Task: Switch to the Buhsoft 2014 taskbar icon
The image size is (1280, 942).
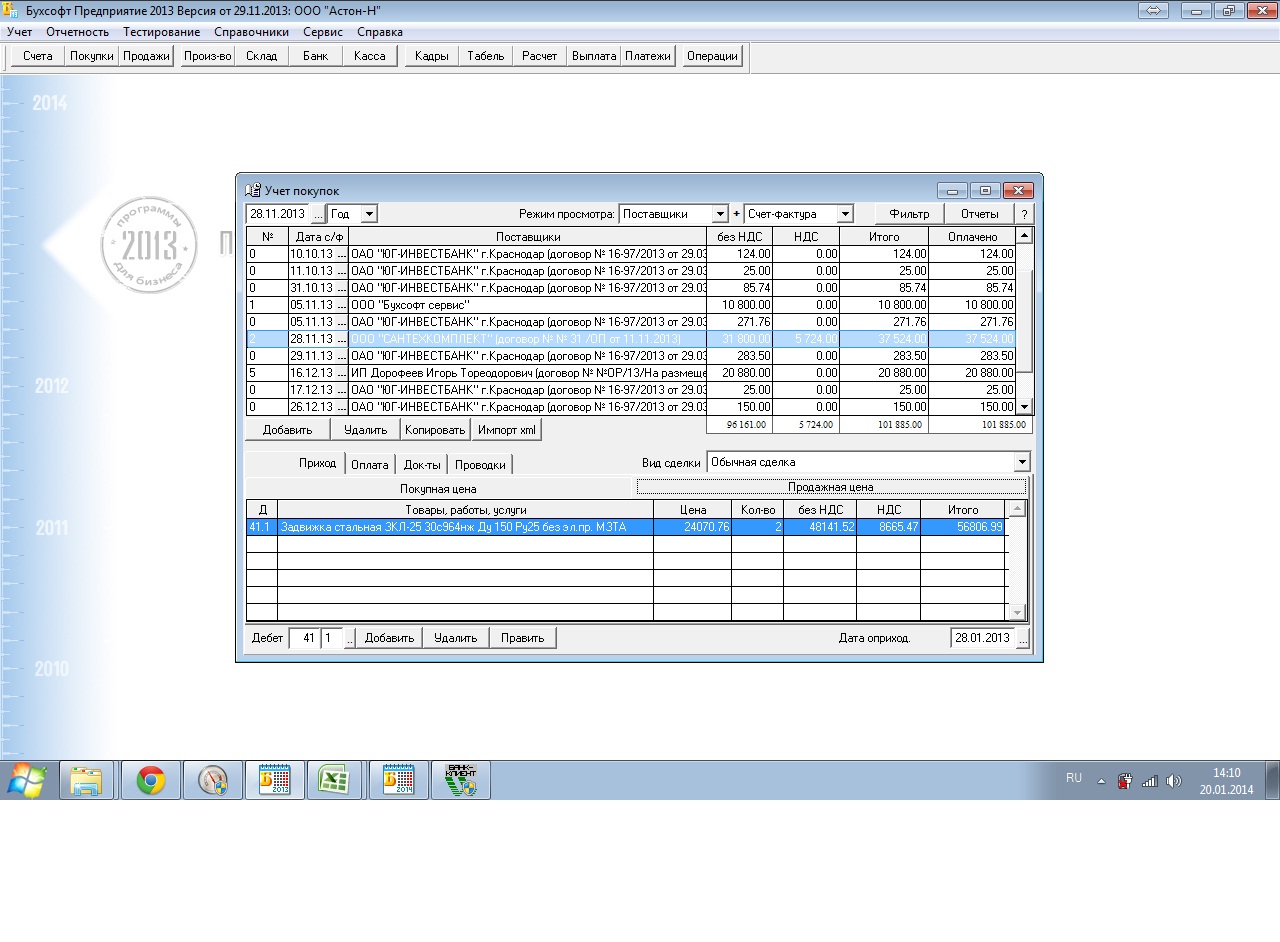Action: pyautogui.click(x=399, y=780)
